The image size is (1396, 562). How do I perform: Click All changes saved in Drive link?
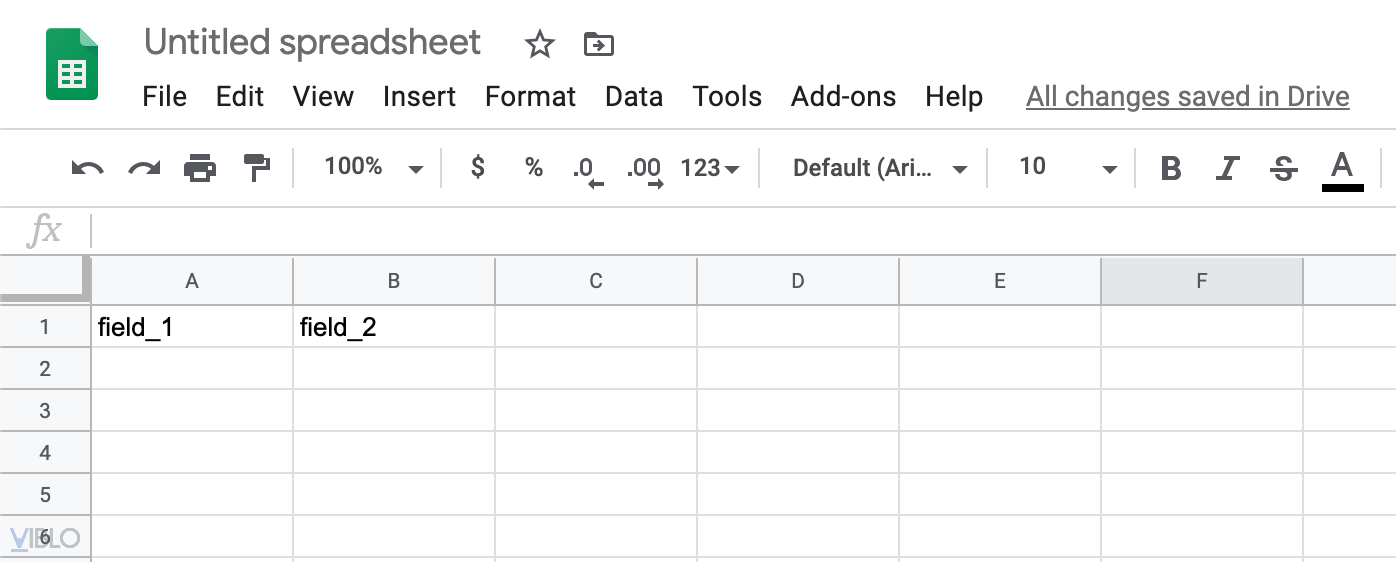(x=1187, y=97)
